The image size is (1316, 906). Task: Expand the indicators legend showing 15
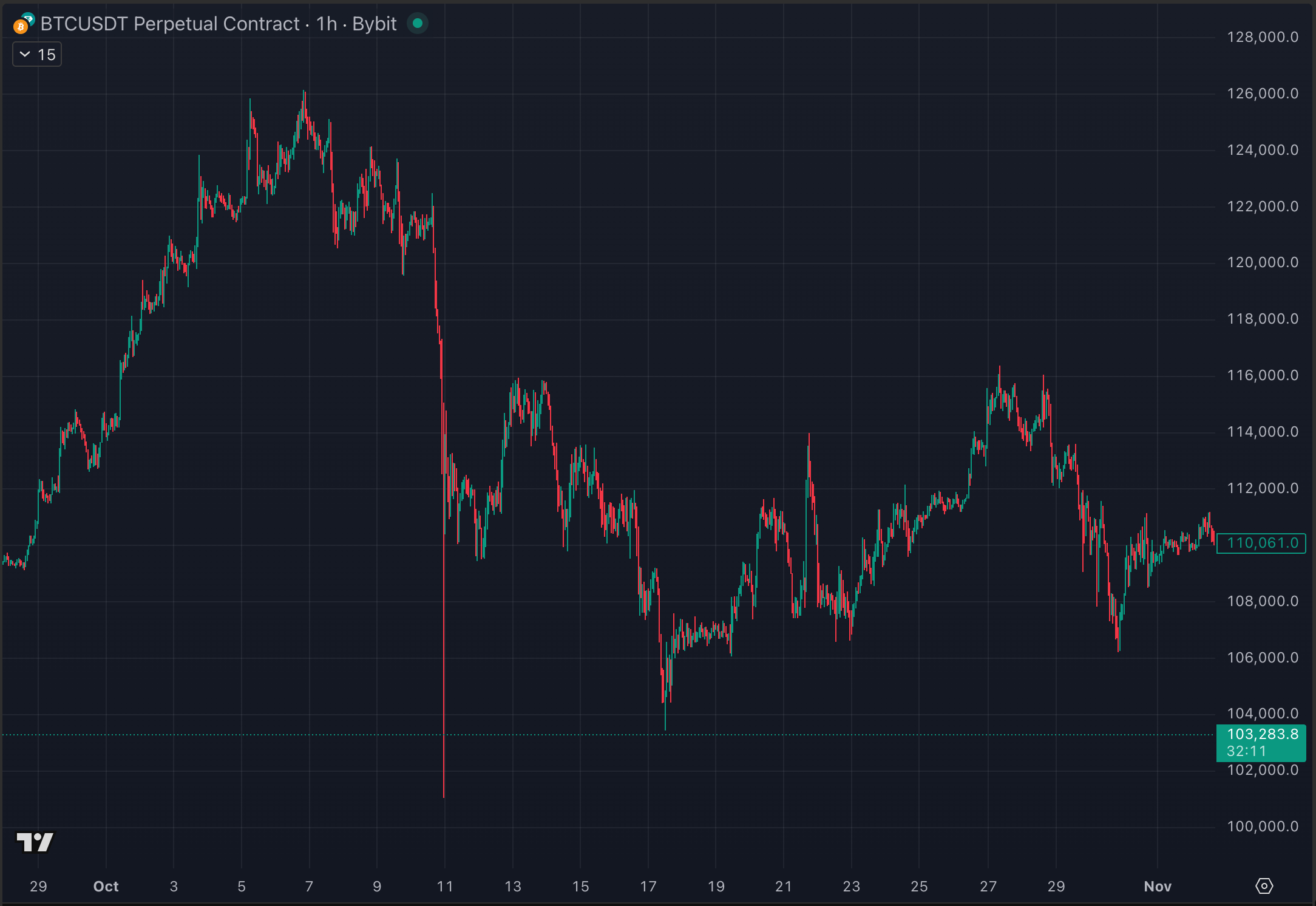click(37, 55)
